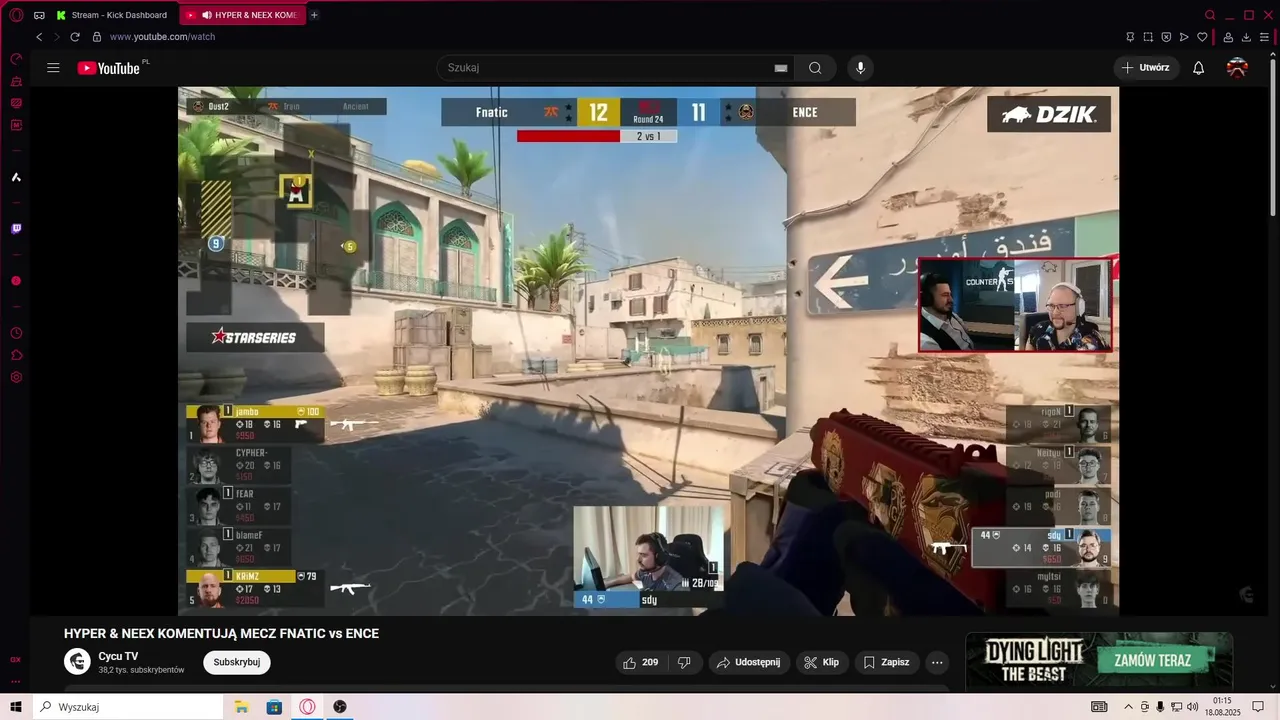The image size is (1280, 720).
Task: Open YouTube notifications bell
Action: [1198, 68]
